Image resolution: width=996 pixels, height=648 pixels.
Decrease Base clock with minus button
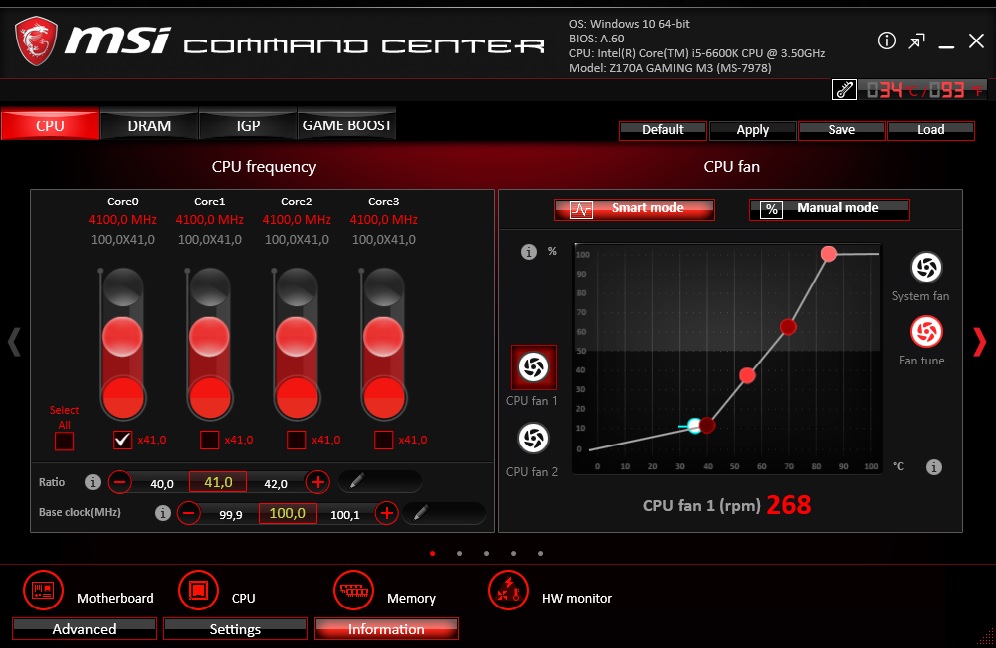click(189, 513)
